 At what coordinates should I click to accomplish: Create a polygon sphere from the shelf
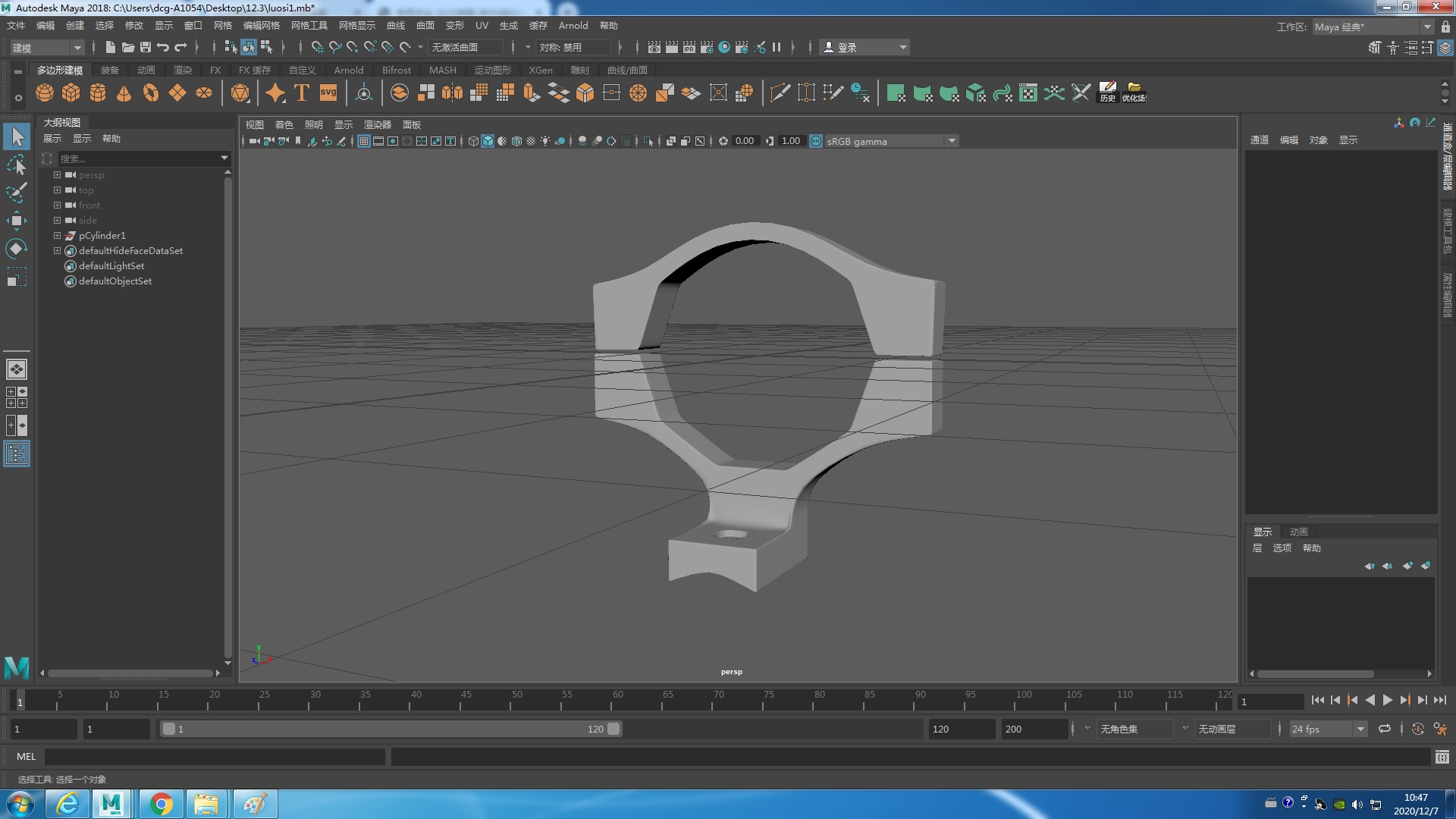45,93
